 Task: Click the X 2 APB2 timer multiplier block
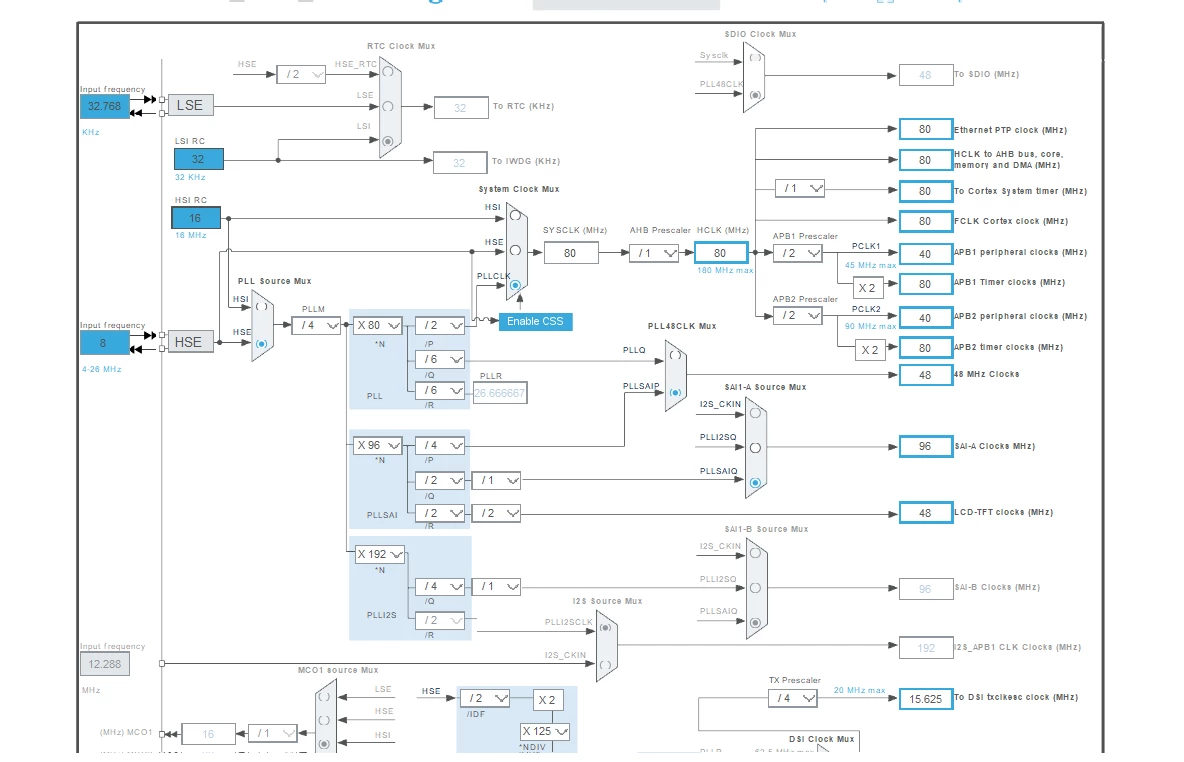click(x=870, y=350)
